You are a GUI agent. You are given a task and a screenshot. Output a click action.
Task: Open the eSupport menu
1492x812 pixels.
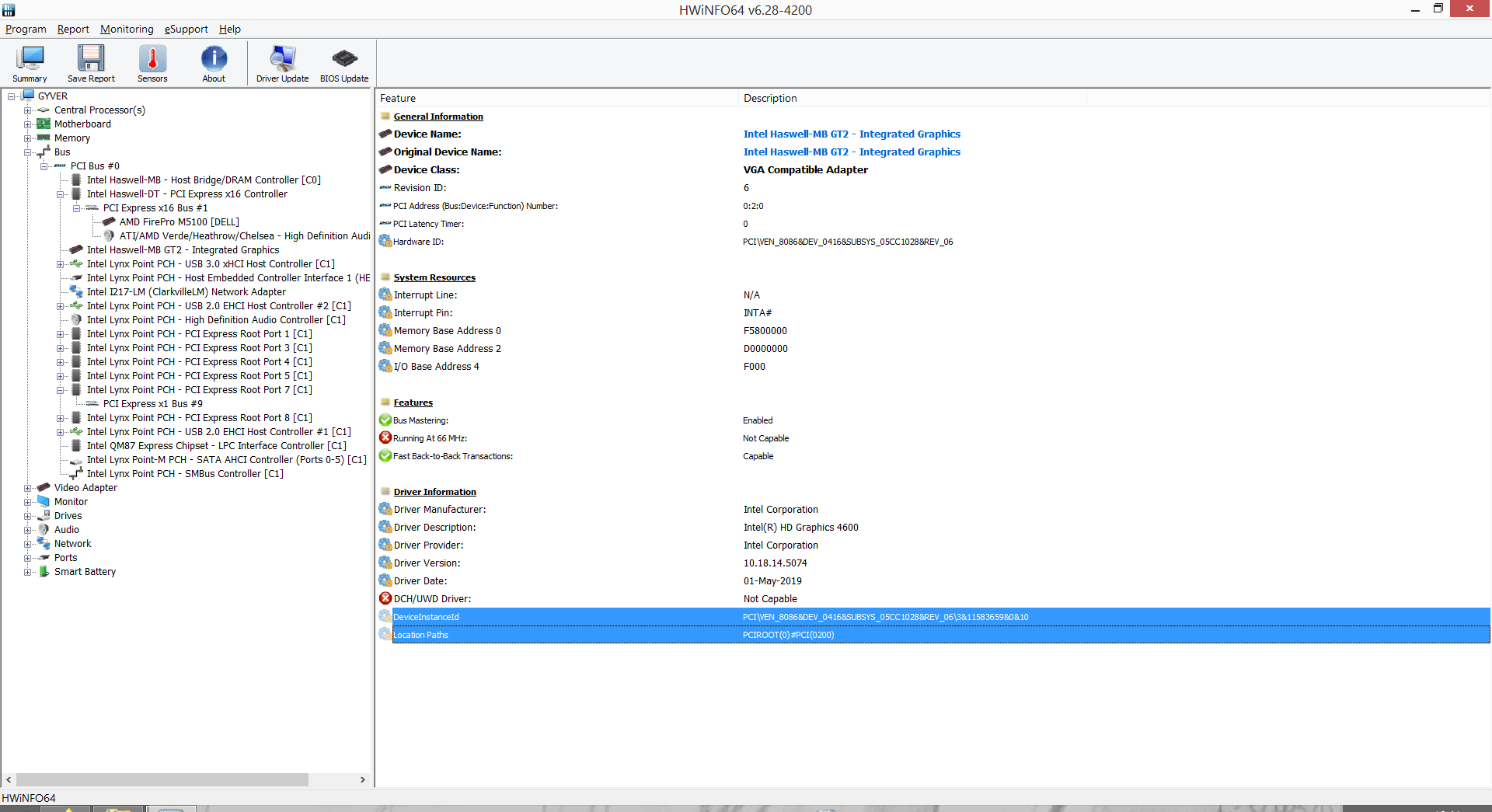pyautogui.click(x=186, y=29)
